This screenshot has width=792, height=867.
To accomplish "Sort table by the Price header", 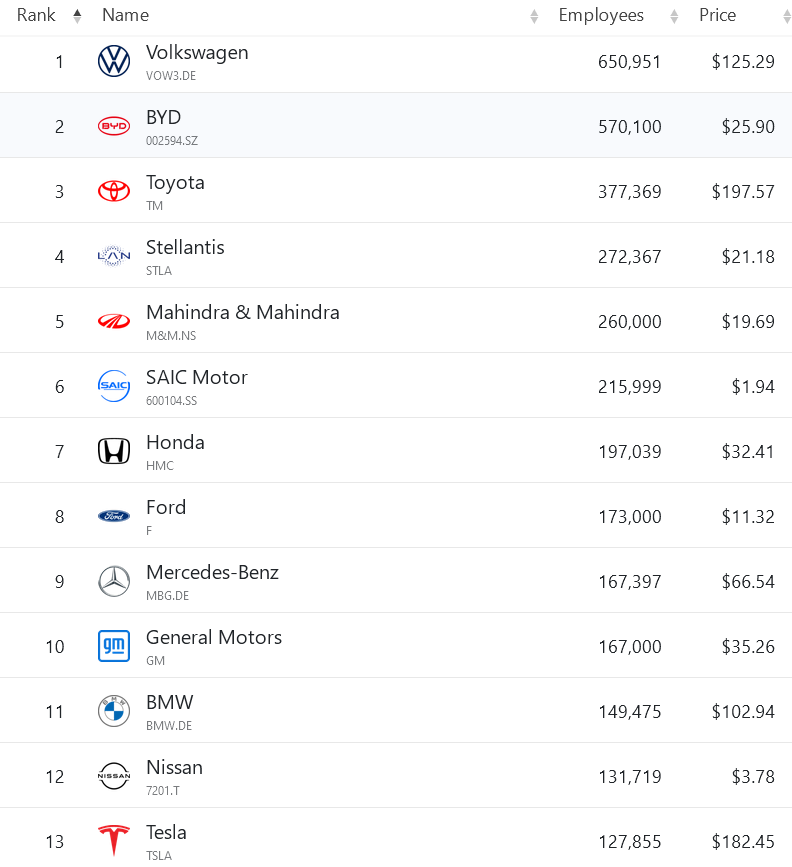I will pyautogui.click(x=717, y=15).
